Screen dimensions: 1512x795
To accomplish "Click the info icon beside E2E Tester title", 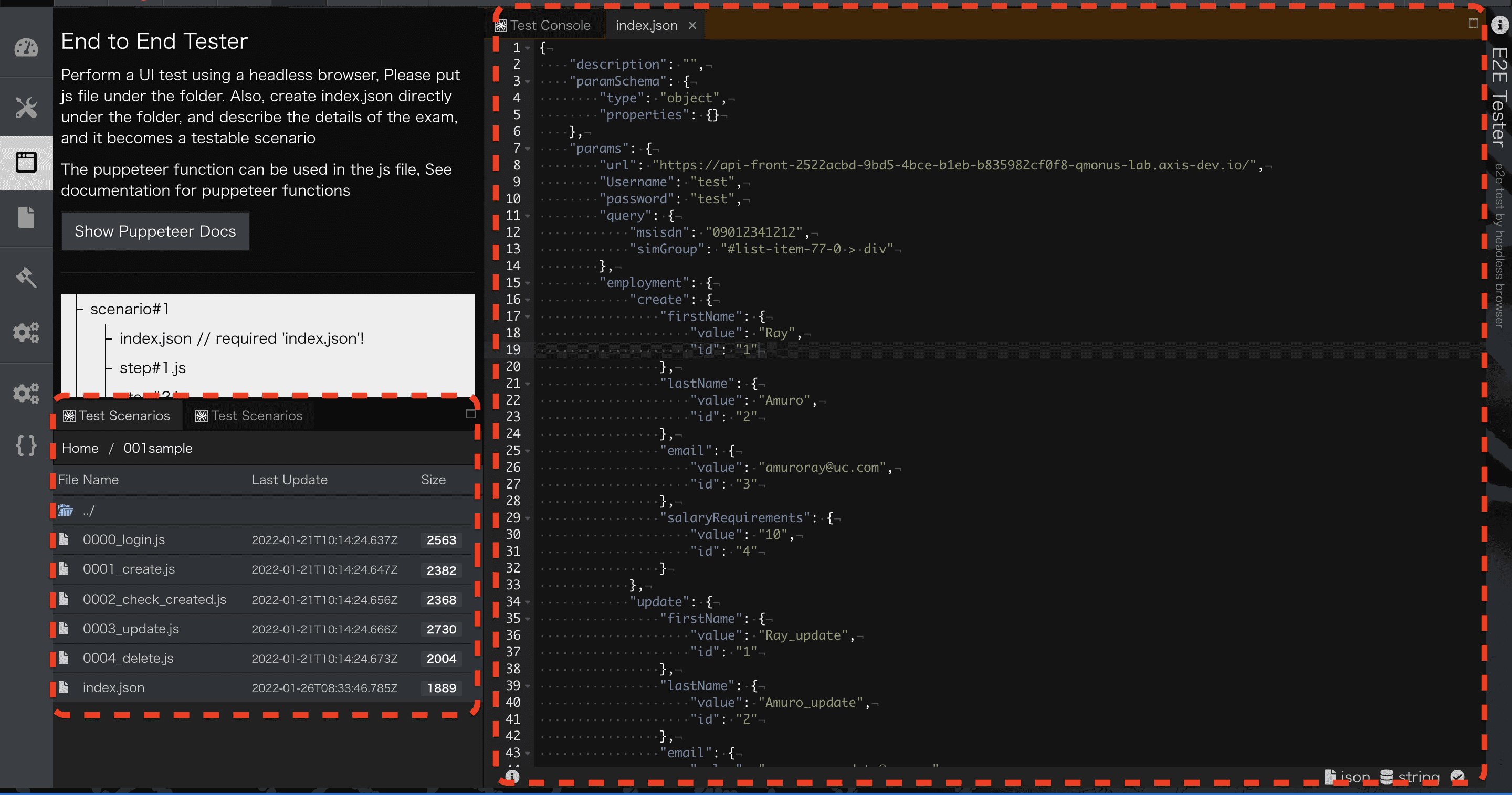I will click(x=1500, y=25).
